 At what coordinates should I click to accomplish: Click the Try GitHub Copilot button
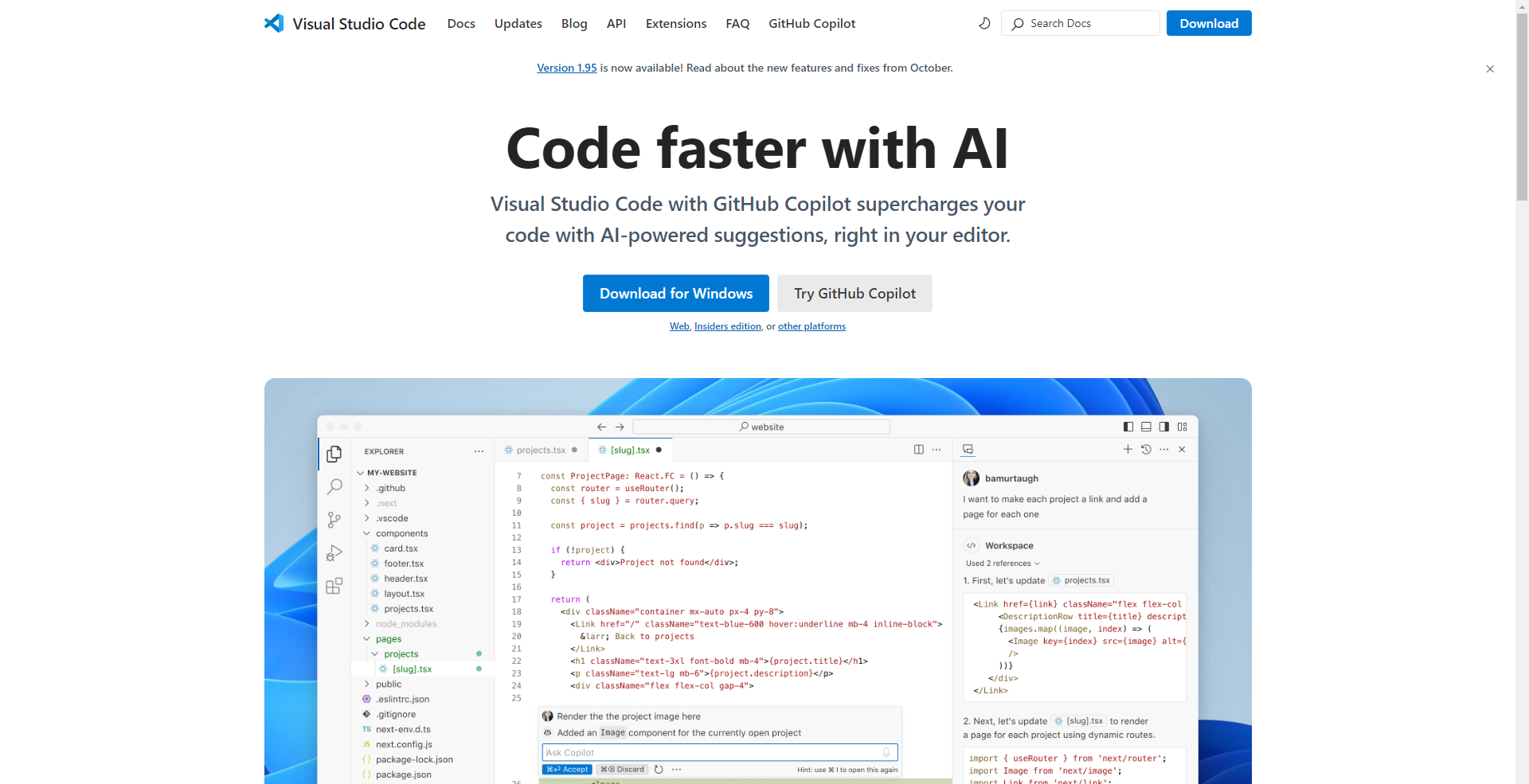click(854, 293)
